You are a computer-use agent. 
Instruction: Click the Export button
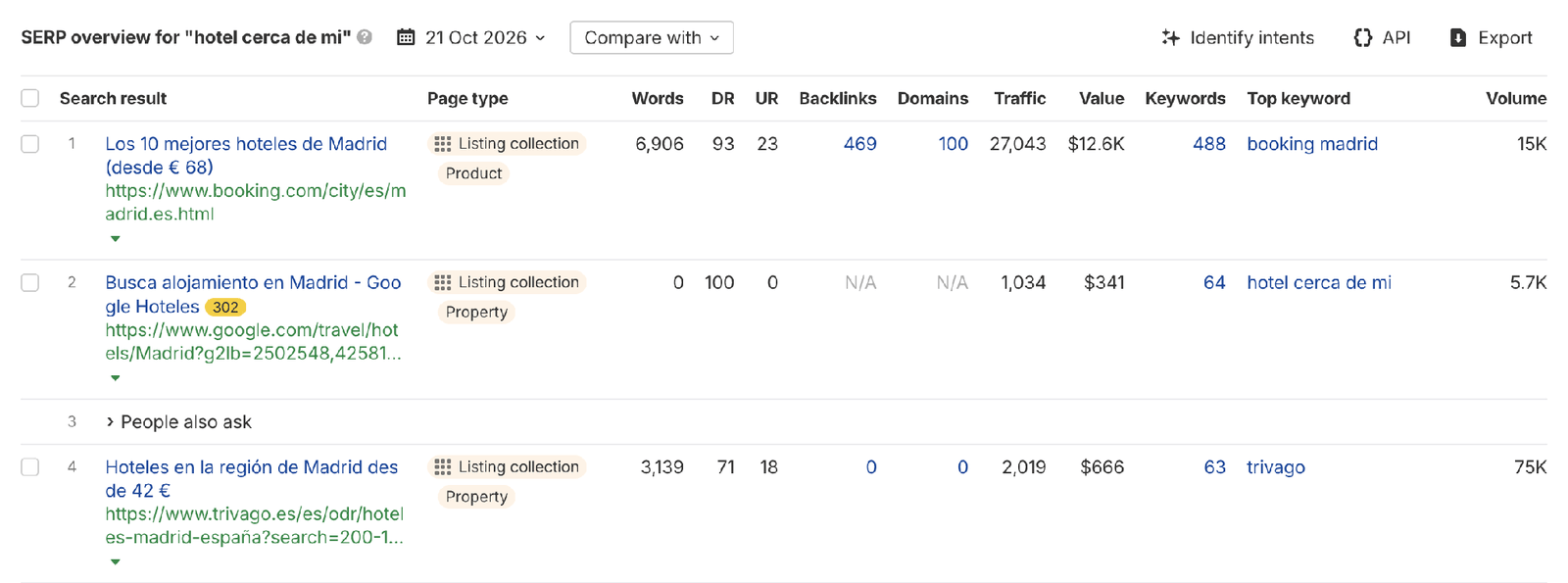pos(1491,37)
